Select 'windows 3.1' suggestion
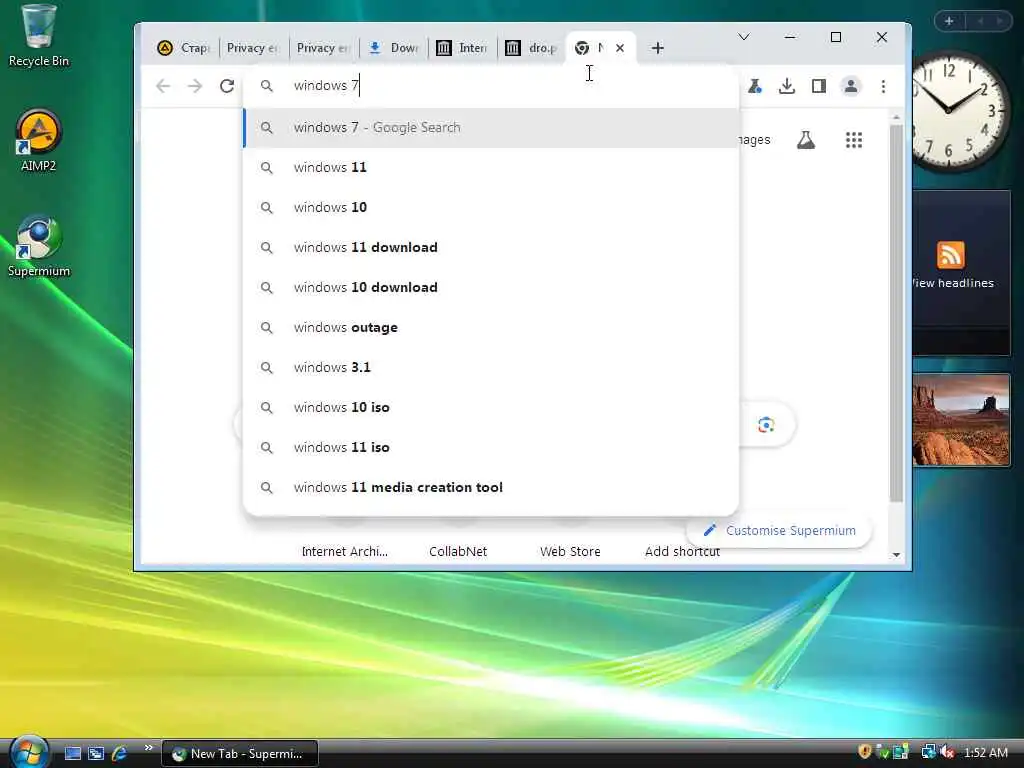This screenshot has height=768, width=1024. pyautogui.click(x=490, y=367)
